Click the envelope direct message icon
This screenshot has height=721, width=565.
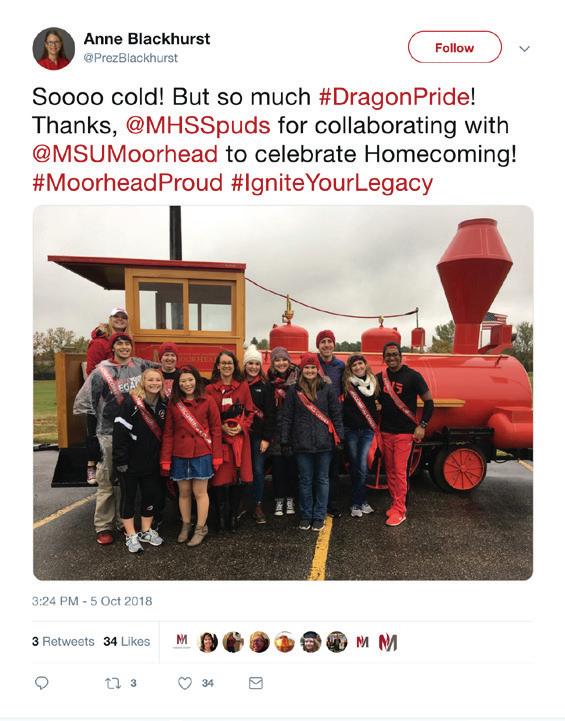tap(256, 683)
